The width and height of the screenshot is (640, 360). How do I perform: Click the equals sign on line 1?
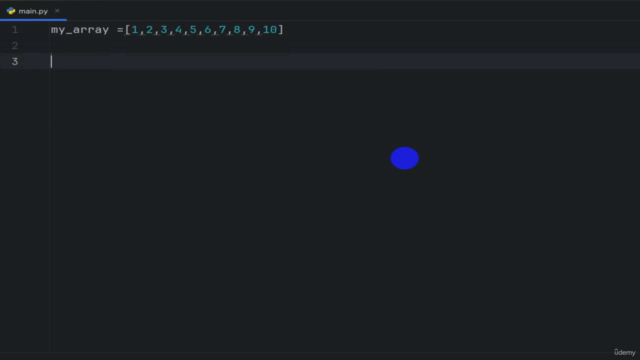(x=120, y=30)
